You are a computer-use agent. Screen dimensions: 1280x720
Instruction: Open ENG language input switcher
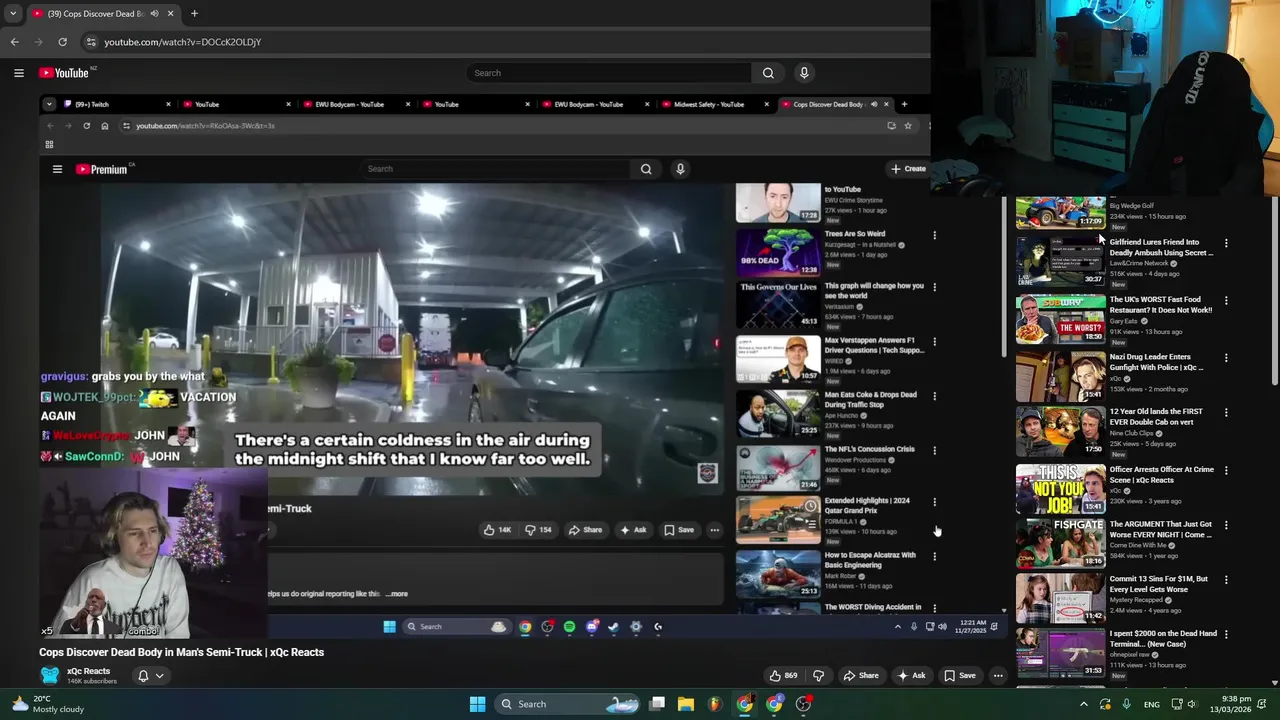[x=1152, y=704]
